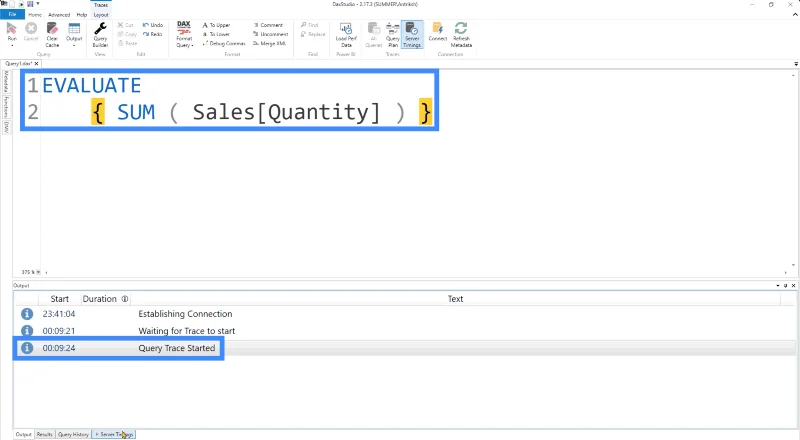The height and width of the screenshot is (440, 800).
Task: Click the Start column header
Action: [x=60, y=299]
